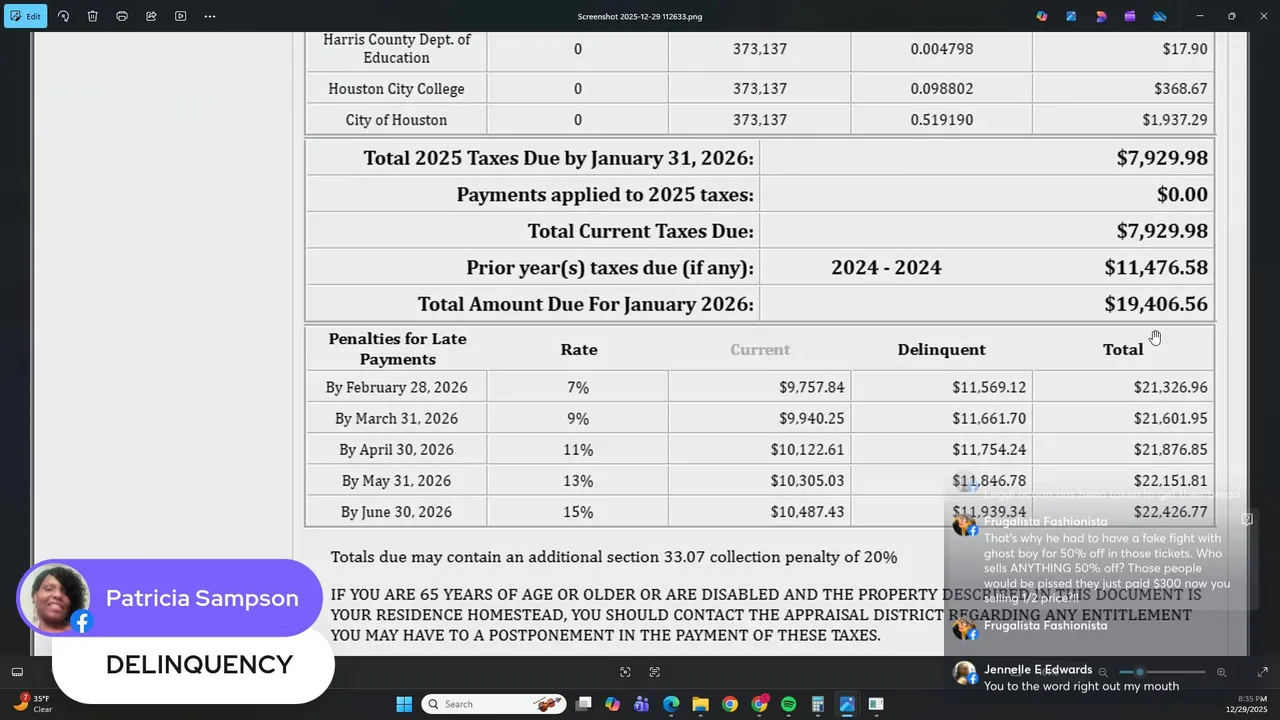Click the $10,122.61 current cell

tap(807, 450)
